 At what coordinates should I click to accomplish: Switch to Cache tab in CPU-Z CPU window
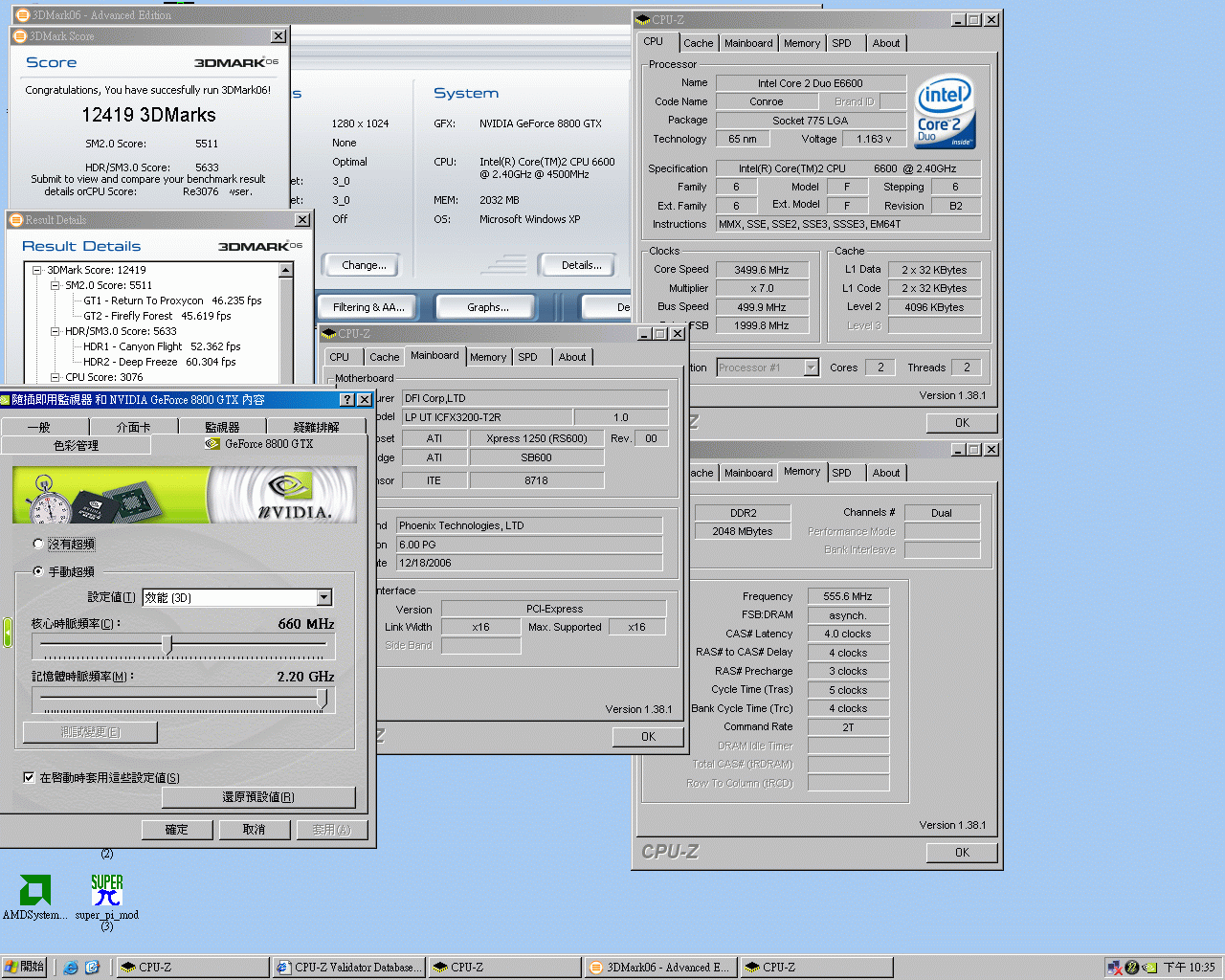pyautogui.click(x=698, y=43)
